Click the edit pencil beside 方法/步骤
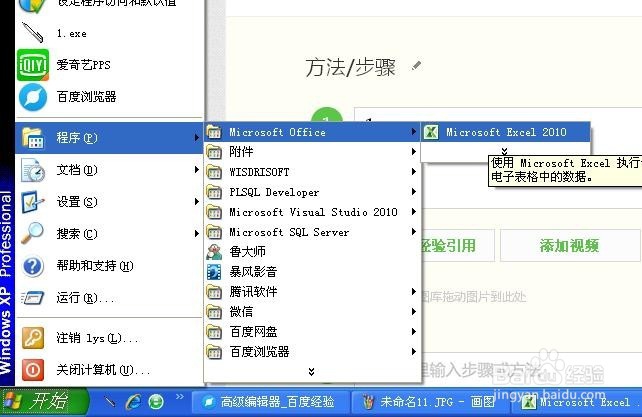Image resolution: width=642 pixels, height=417 pixels. (x=416, y=66)
